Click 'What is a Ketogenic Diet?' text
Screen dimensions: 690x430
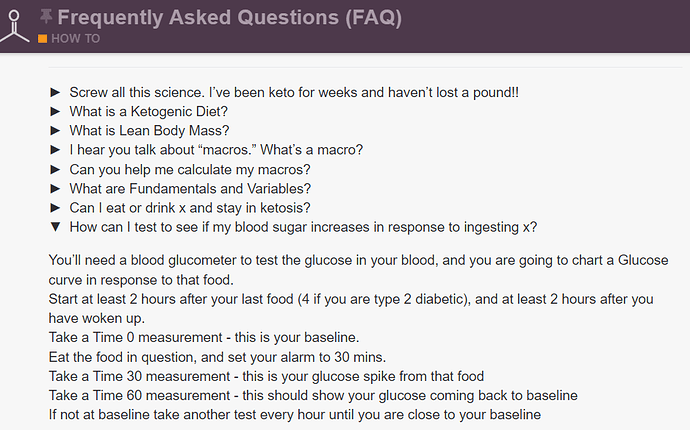click(x=149, y=111)
